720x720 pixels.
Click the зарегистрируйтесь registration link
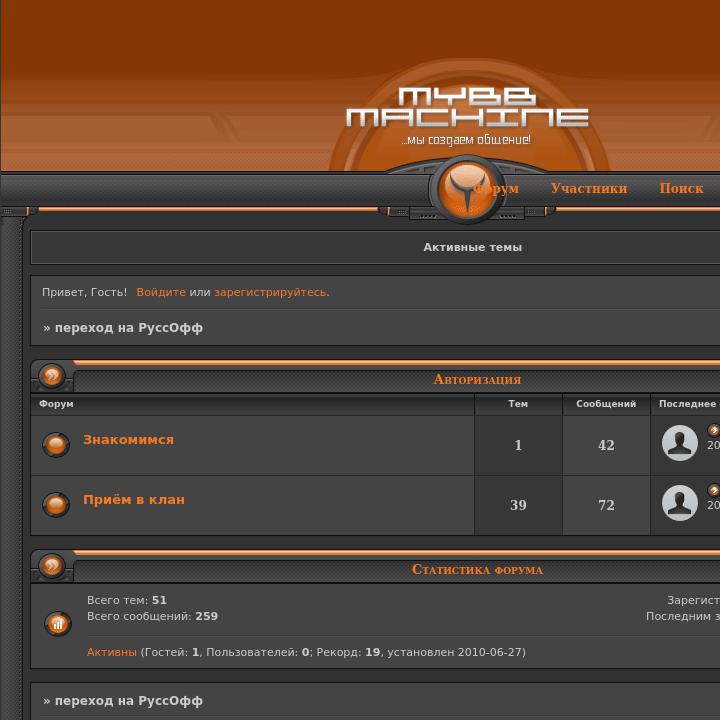pyautogui.click(x=272, y=292)
